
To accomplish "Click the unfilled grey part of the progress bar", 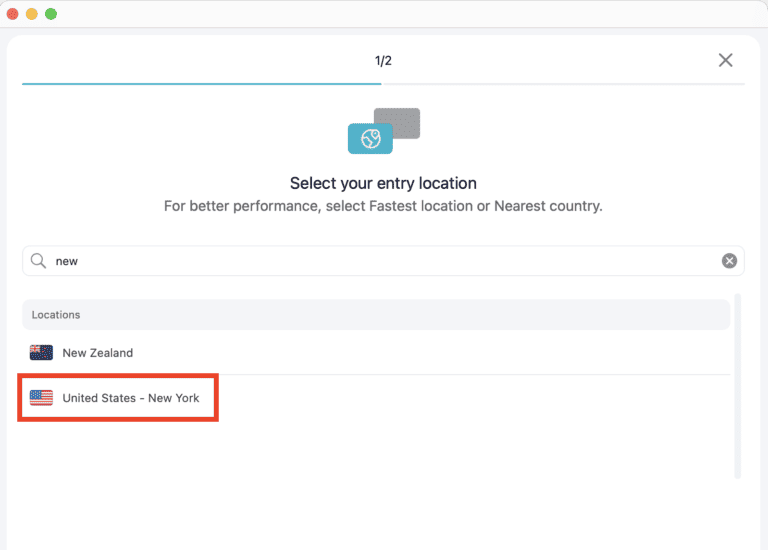I will tap(560, 84).
